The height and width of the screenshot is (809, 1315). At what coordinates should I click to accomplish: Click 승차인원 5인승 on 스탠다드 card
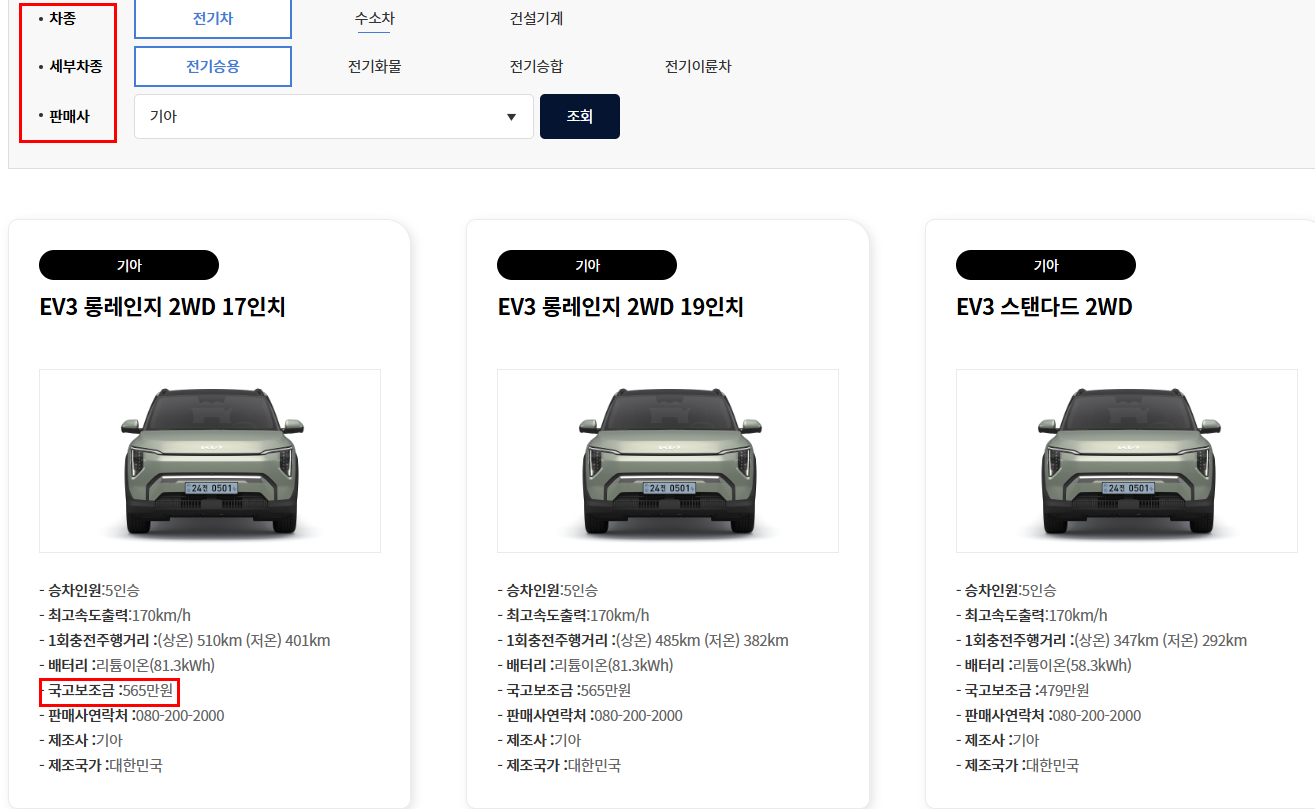(1006, 590)
